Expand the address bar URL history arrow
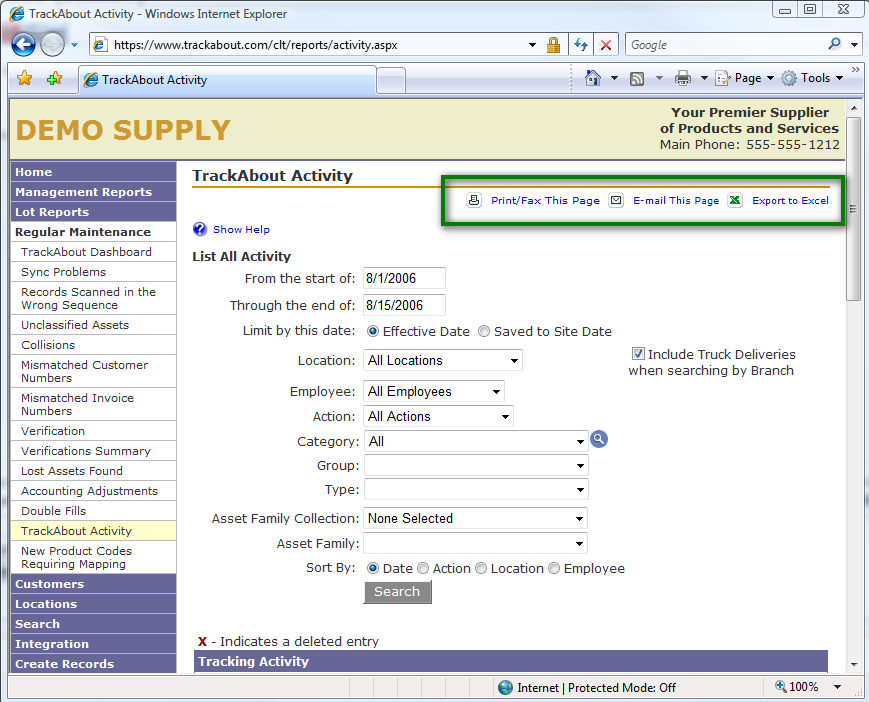 [x=532, y=45]
